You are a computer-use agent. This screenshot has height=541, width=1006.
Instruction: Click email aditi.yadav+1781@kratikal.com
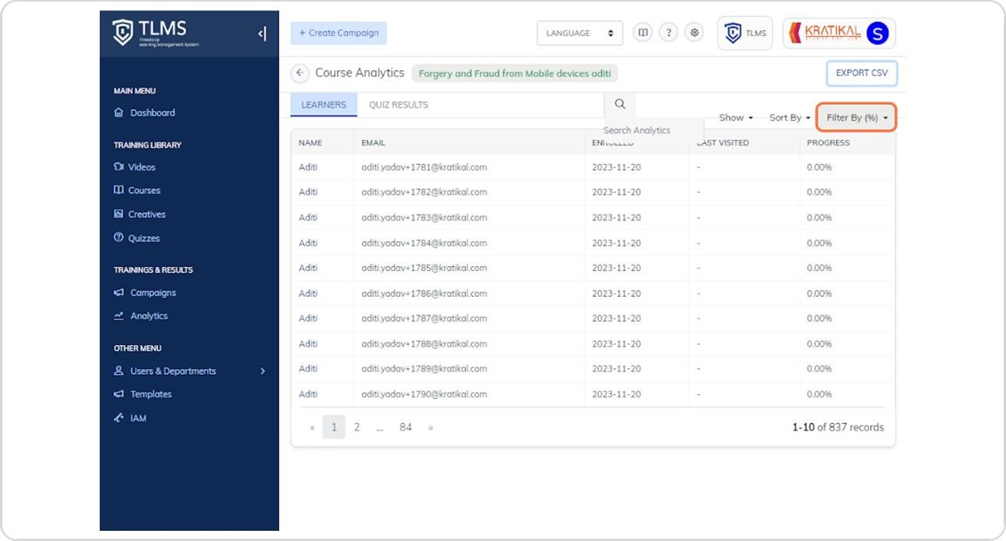[x=423, y=167]
